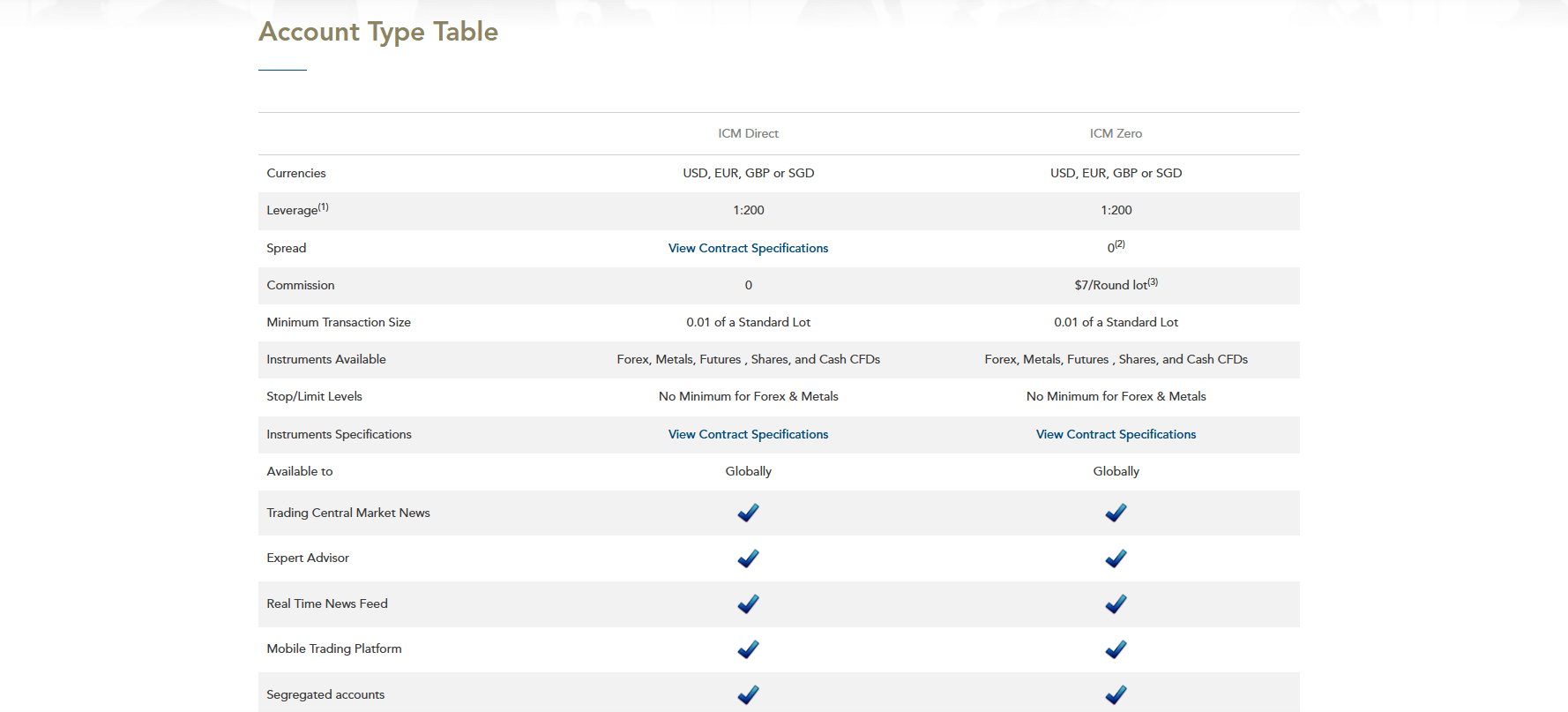This screenshot has width=1568, height=712.
Task: Open ICM Direct Instruments Specifications contract link
Action: [748, 434]
